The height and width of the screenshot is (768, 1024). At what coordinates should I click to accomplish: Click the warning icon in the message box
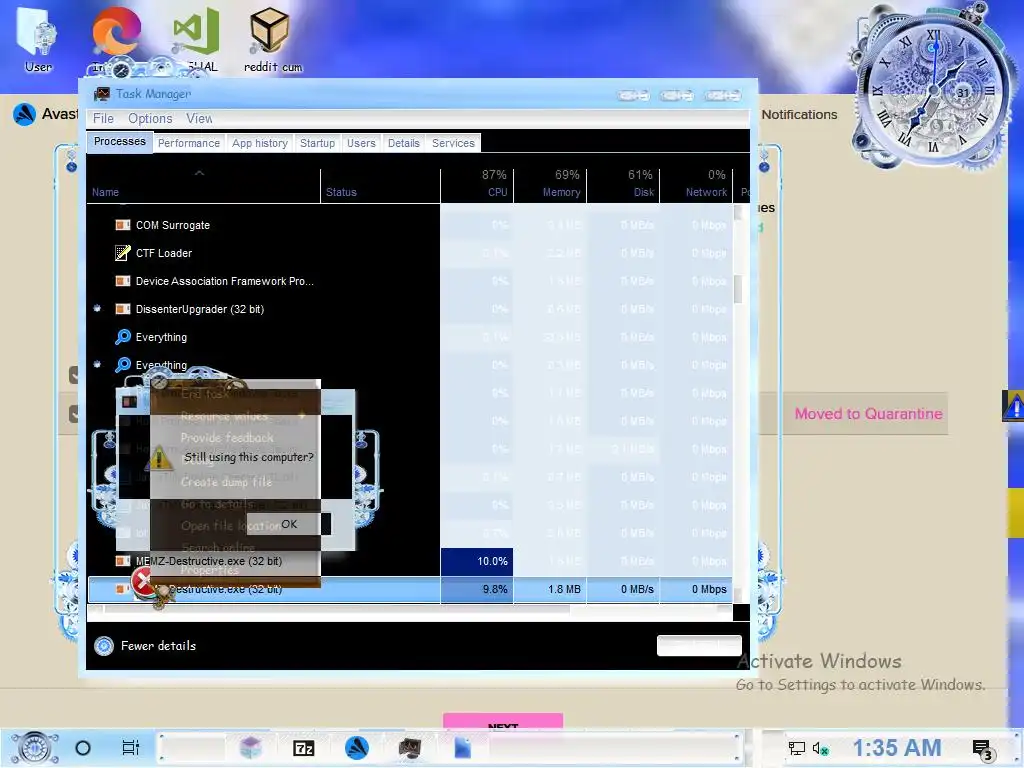pos(161,460)
